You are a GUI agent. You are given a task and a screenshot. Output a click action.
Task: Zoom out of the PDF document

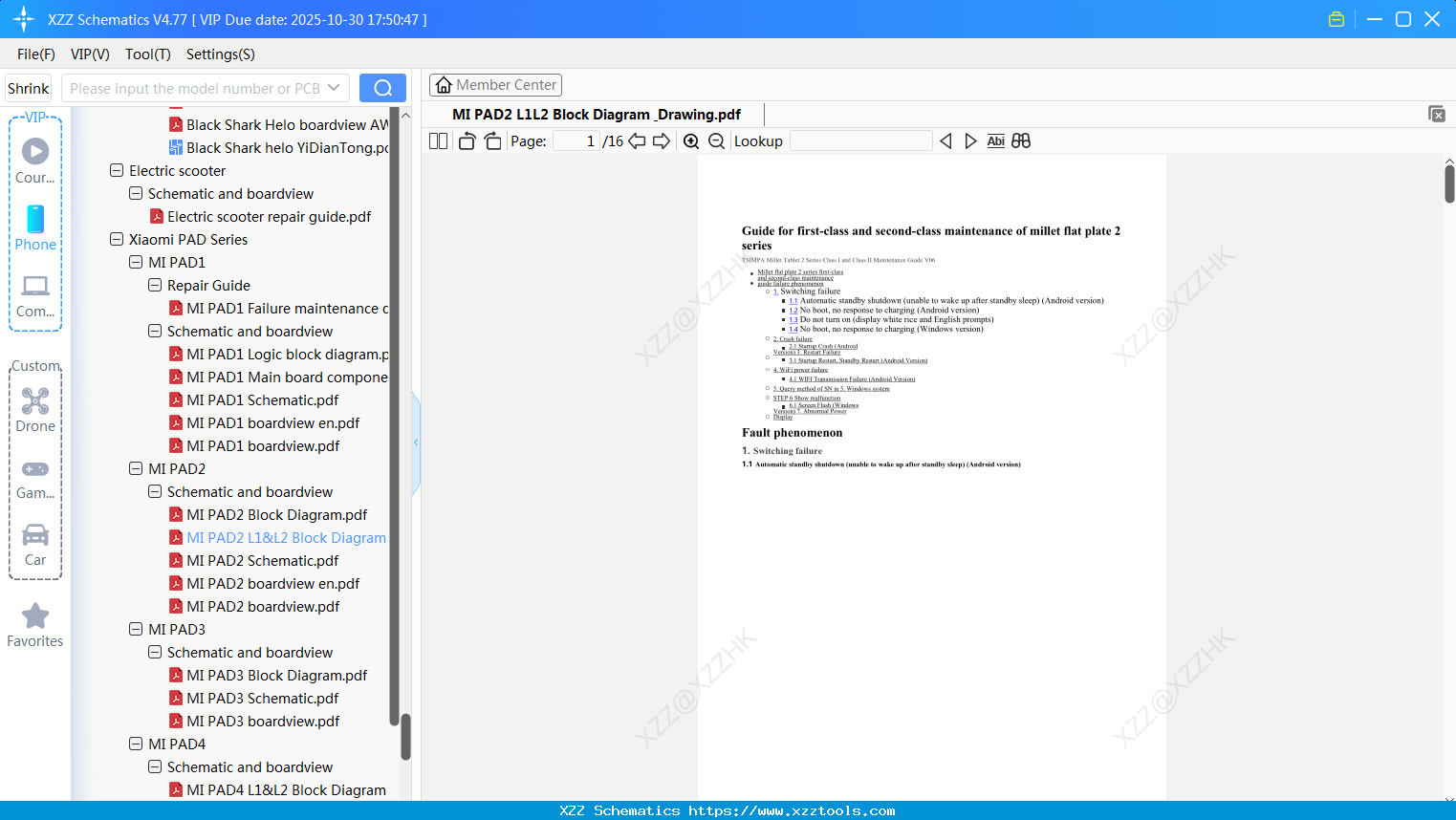point(716,141)
